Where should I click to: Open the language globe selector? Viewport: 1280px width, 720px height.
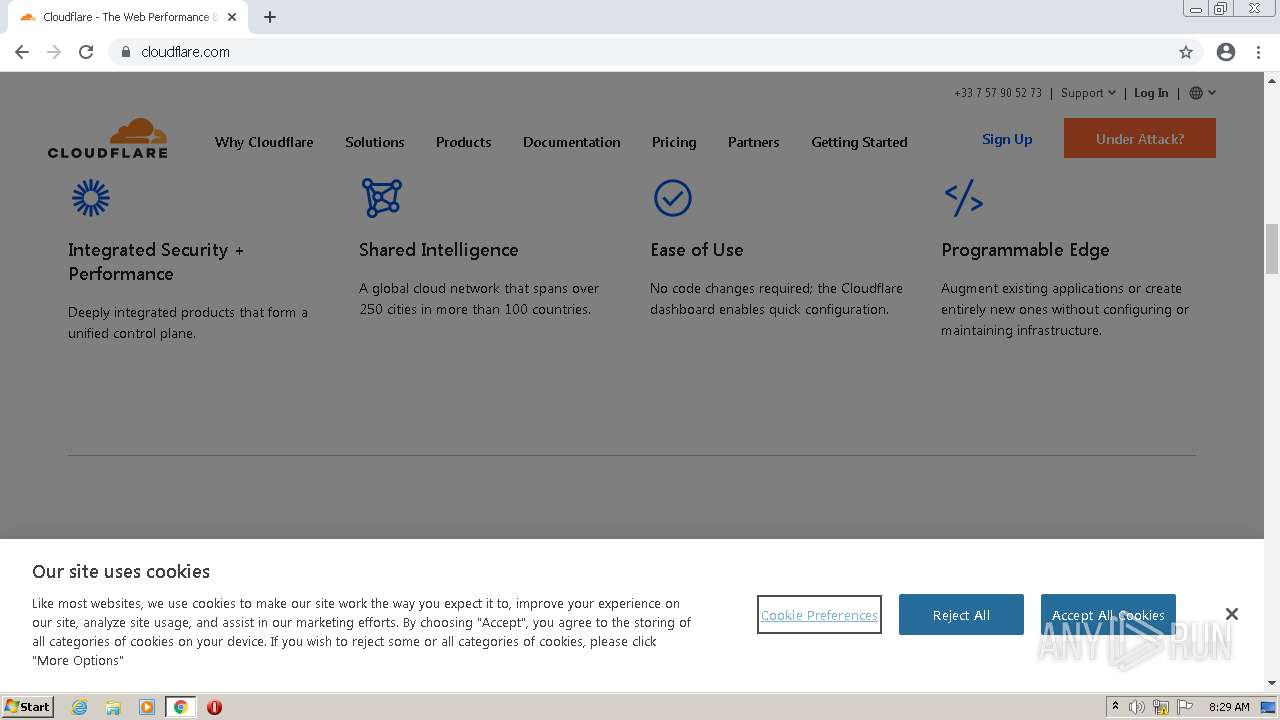[x=1202, y=93]
